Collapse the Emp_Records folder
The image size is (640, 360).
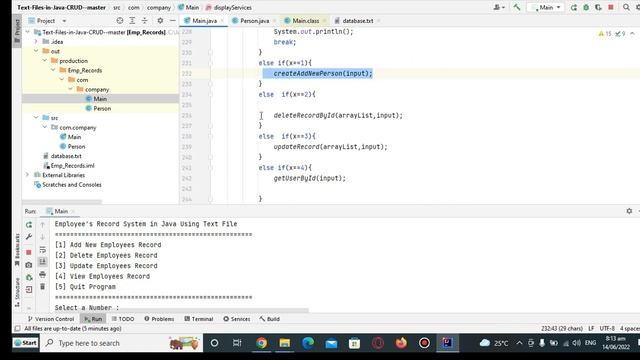53,70
